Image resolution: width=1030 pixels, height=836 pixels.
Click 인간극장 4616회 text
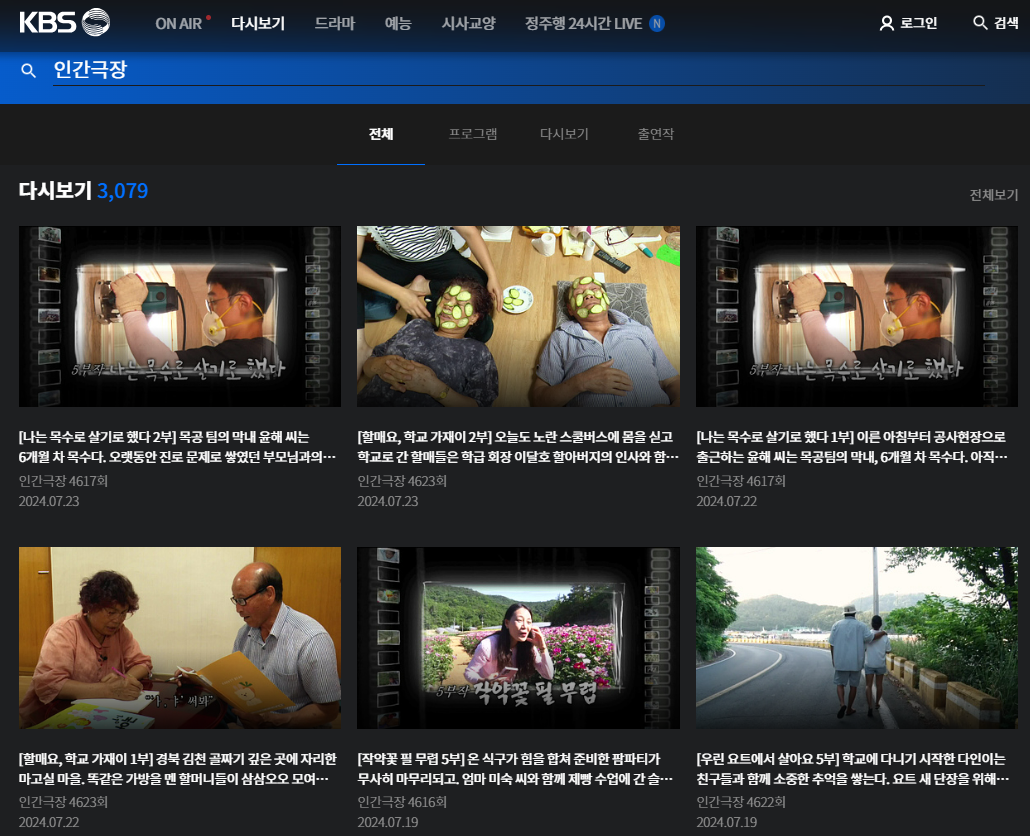click(402, 803)
